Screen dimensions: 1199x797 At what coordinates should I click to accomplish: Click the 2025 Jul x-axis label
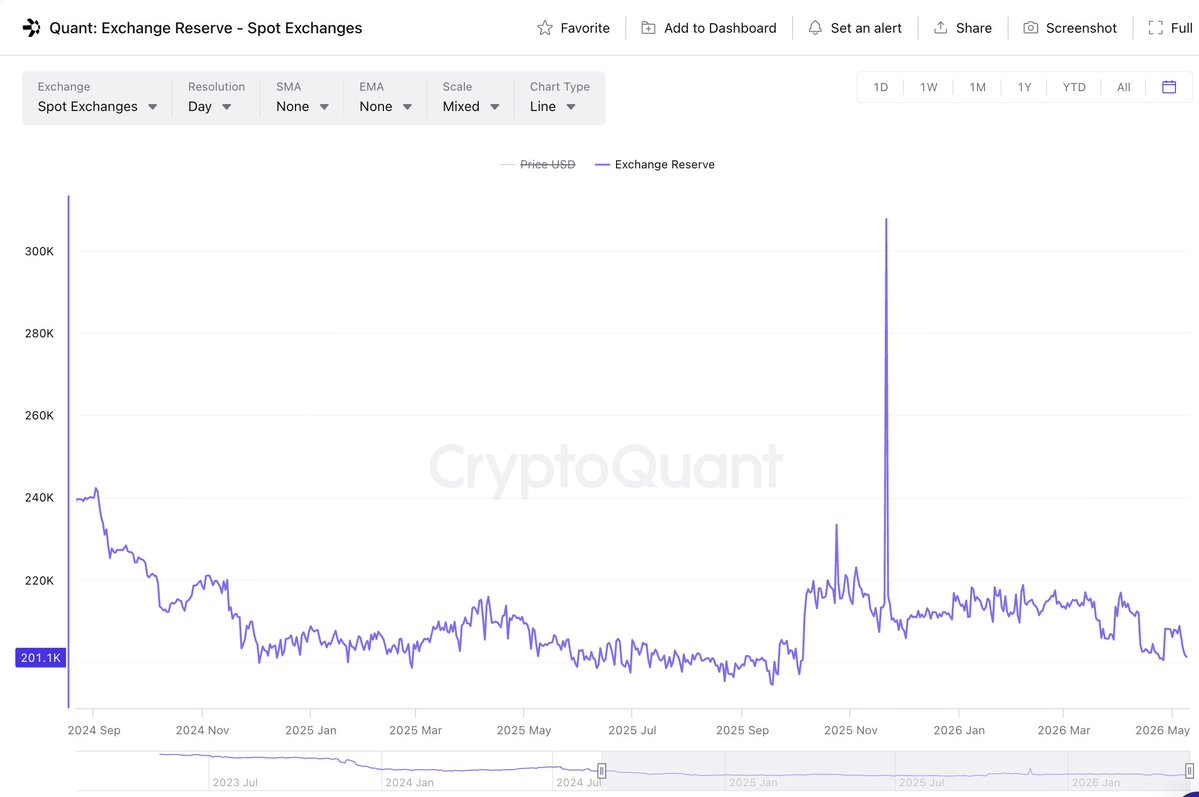click(632, 730)
